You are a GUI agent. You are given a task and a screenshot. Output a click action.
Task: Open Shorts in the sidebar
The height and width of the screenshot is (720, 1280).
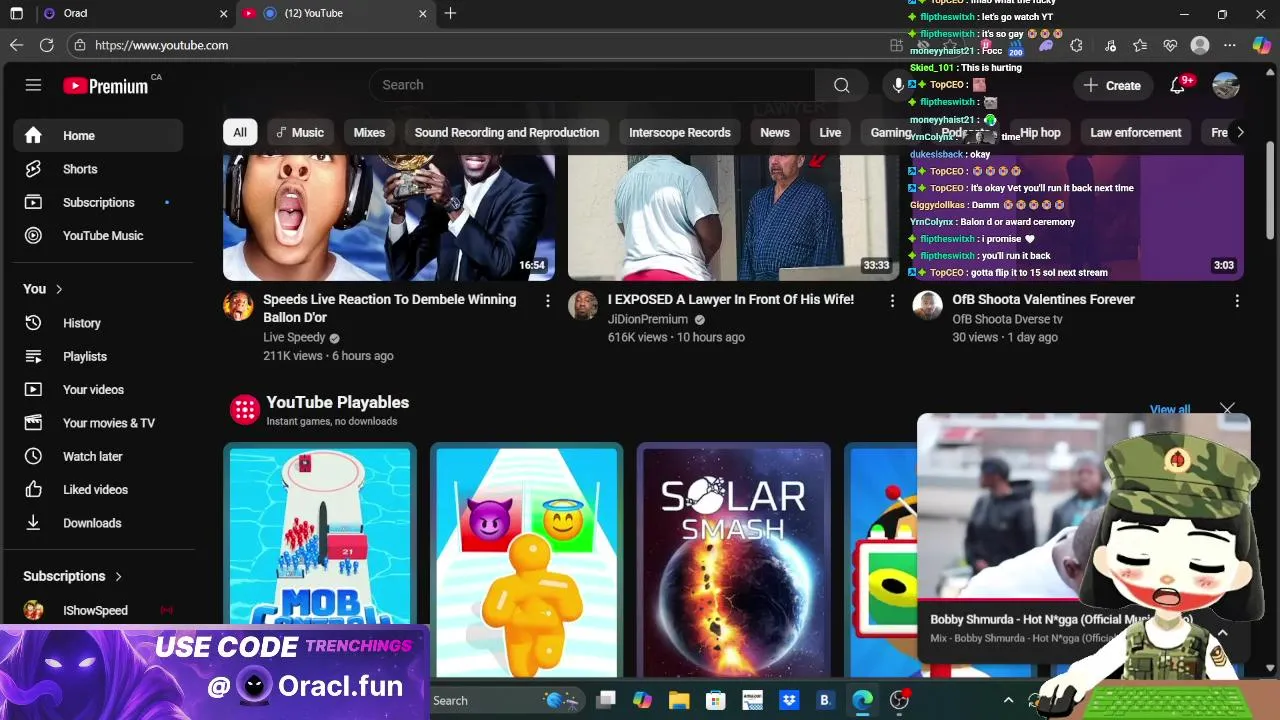click(98, 169)
